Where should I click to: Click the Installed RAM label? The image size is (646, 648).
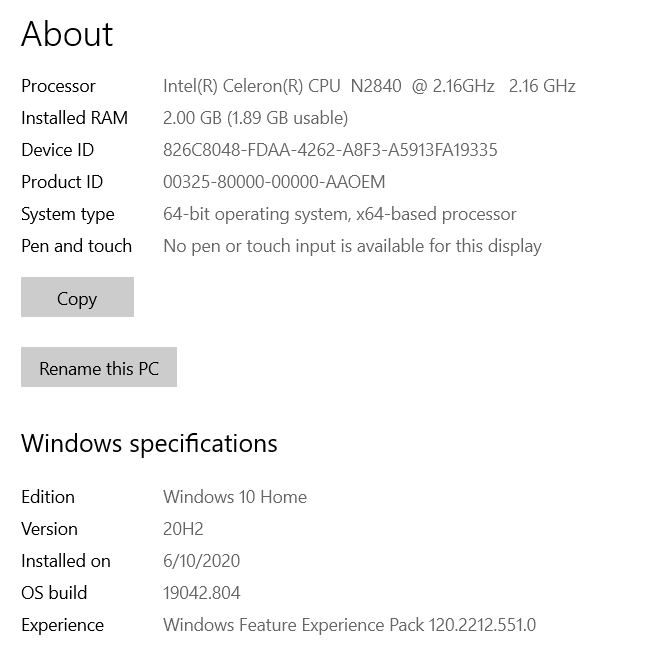pyautogui.click(x=74, y=118)
